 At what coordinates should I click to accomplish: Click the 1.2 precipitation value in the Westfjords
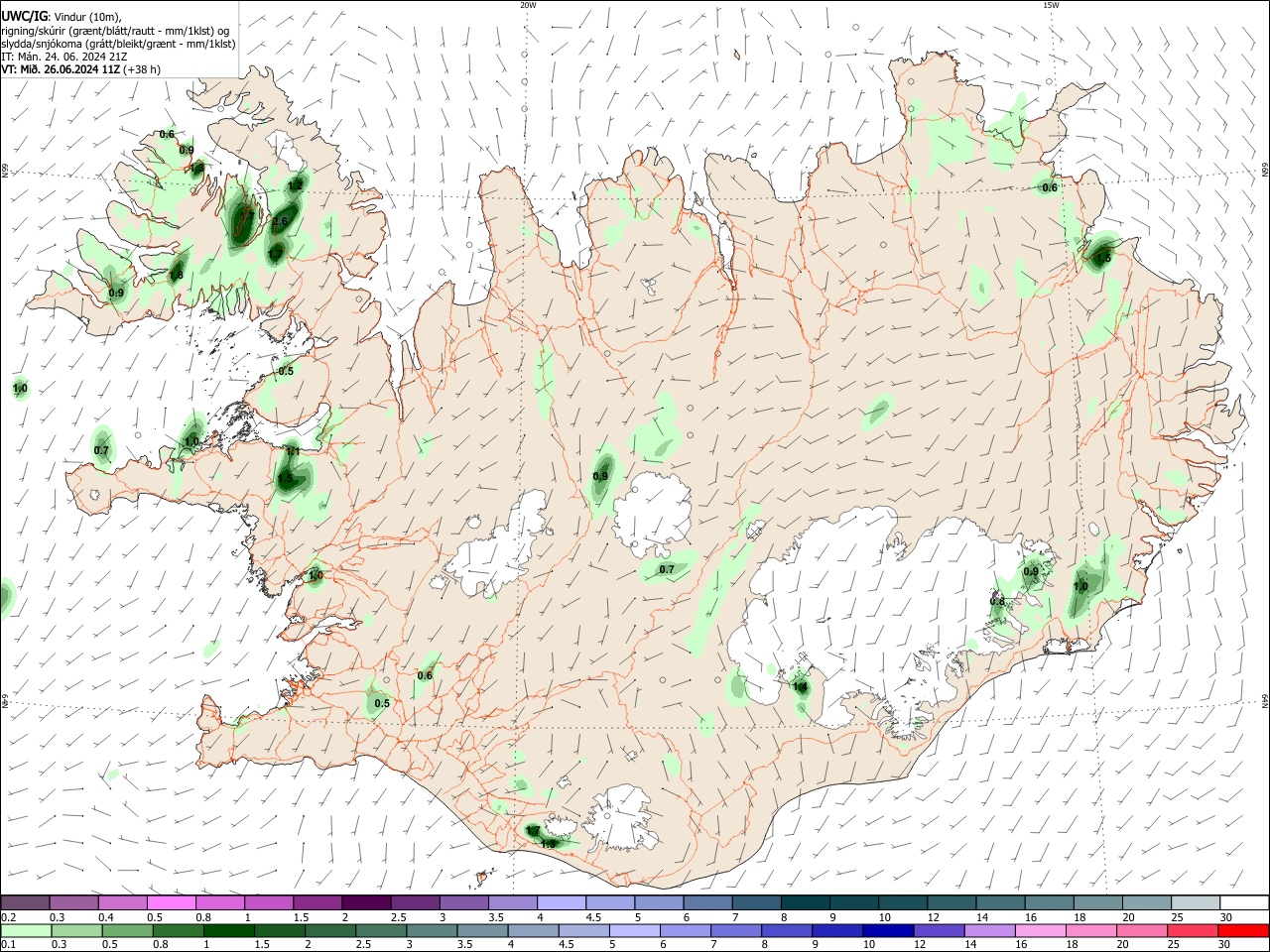[x=295, y=185]
